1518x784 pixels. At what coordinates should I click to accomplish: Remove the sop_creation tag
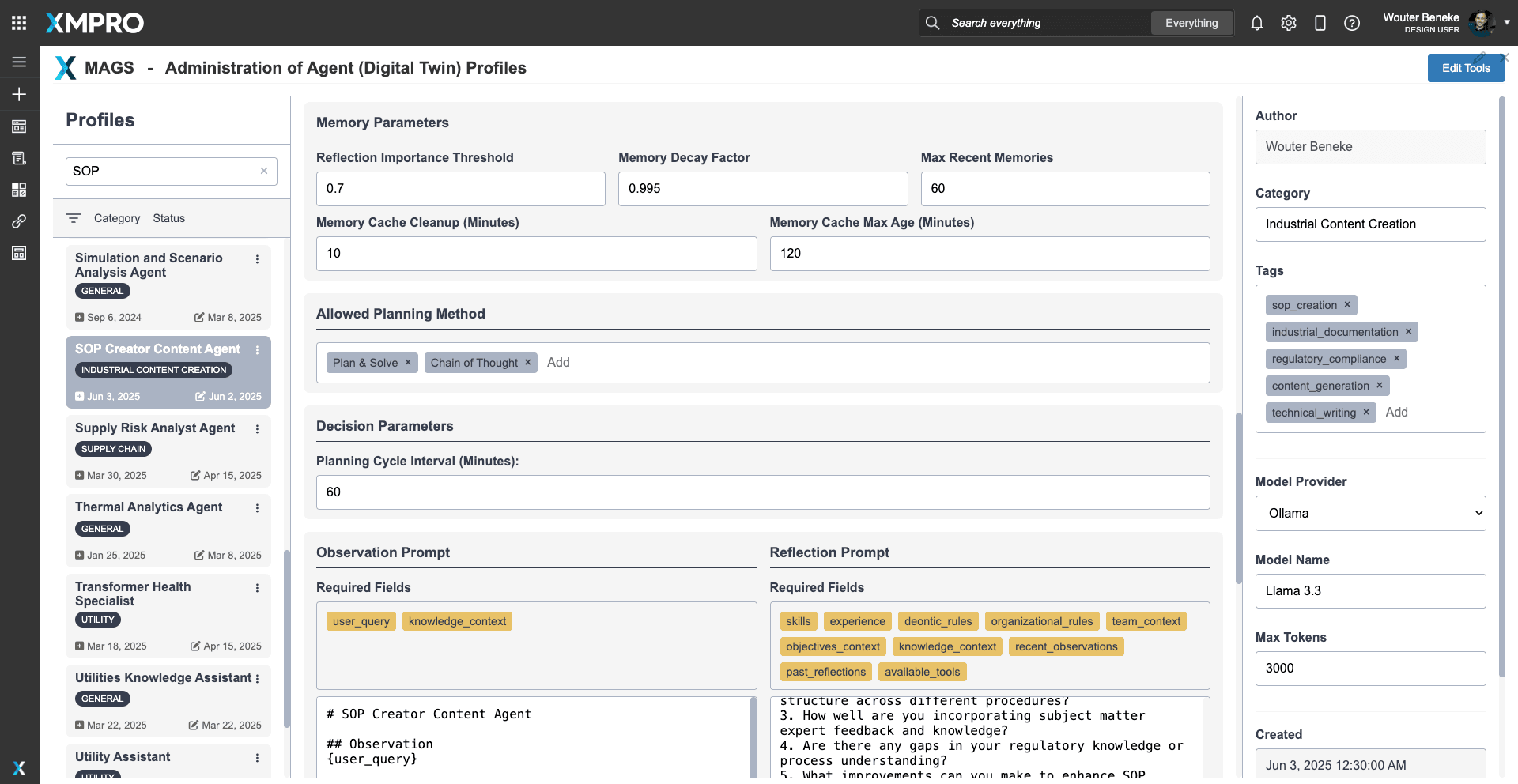click(1347, 305)
